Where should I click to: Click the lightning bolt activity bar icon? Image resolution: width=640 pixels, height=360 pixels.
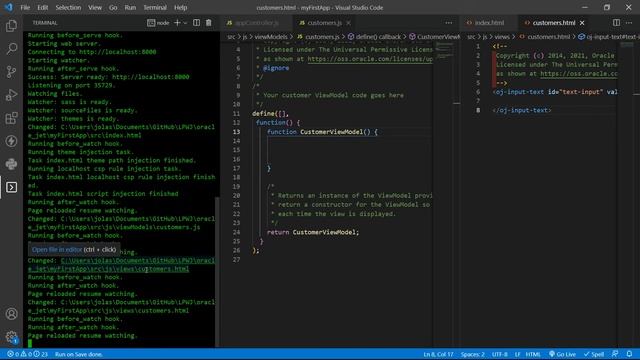[x=11, y=141]
